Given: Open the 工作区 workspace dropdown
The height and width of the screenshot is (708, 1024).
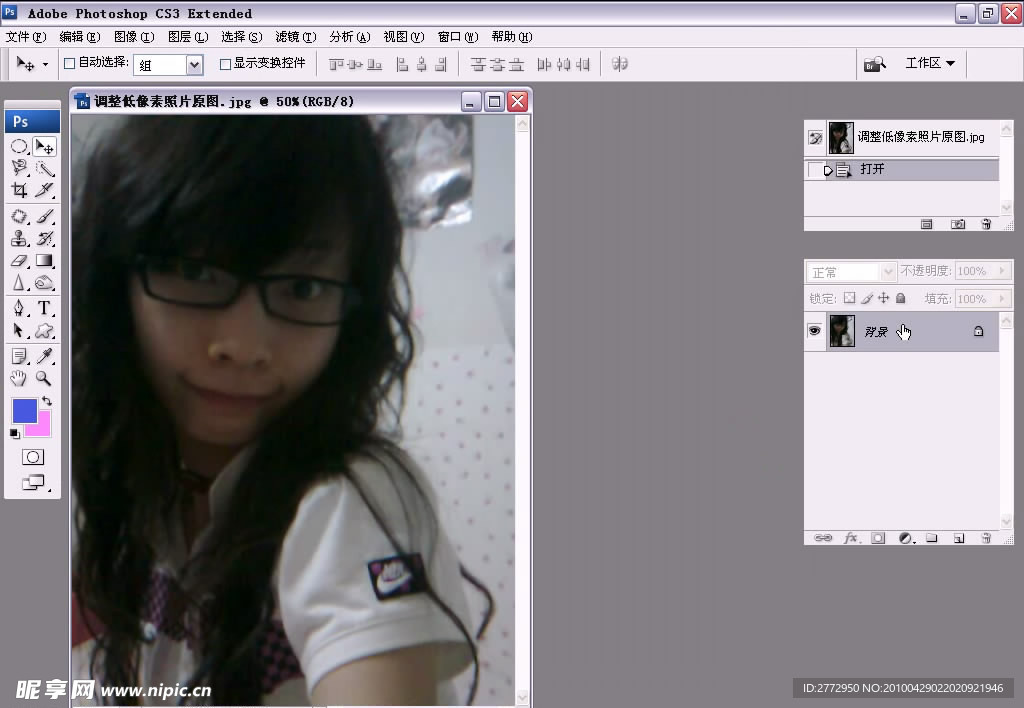Looking at the screenshot, I should 930,63.
